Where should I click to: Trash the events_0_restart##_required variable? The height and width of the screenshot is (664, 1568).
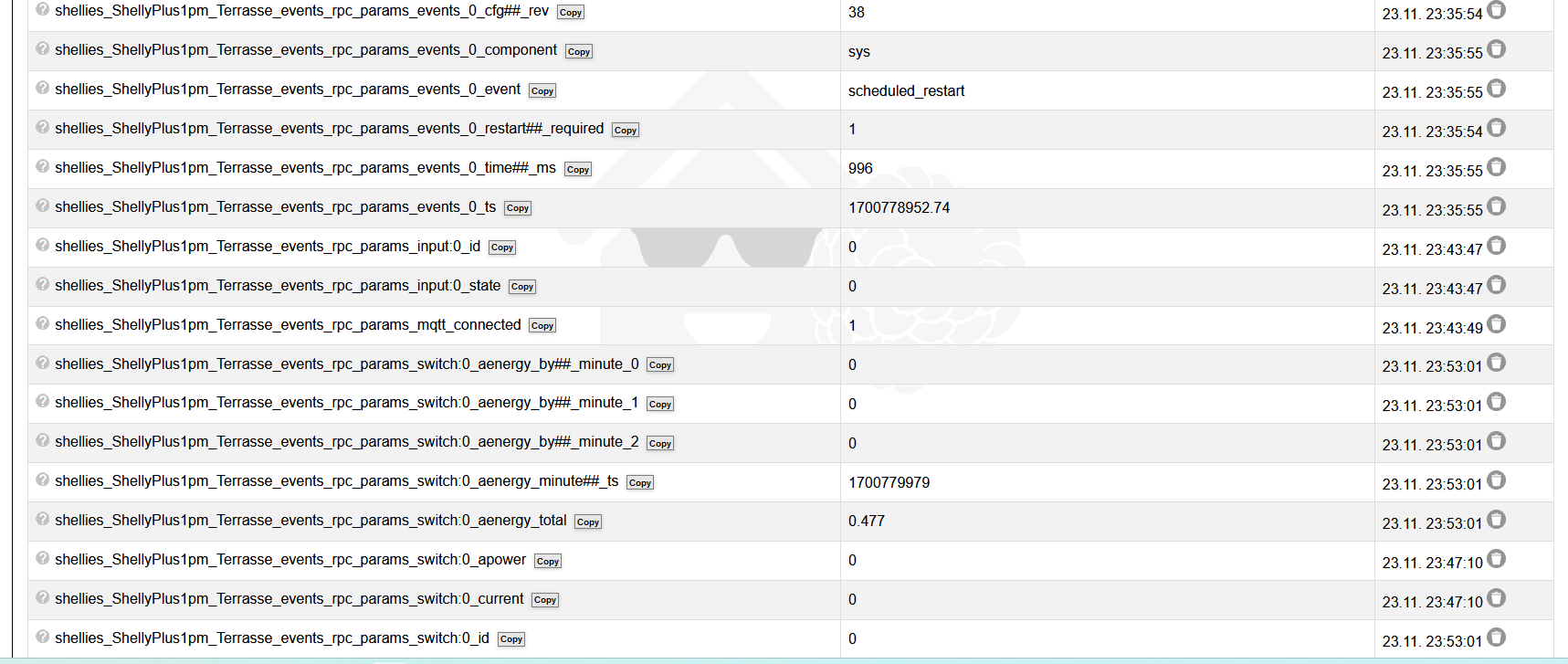point(1496,128)
